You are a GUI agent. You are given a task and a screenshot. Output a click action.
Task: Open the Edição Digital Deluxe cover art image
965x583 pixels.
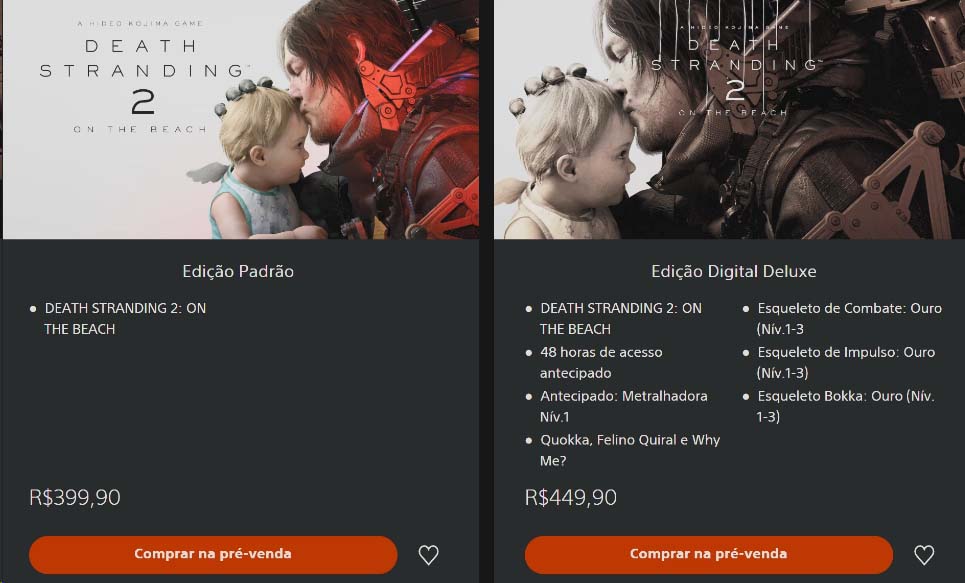click(x=729, y=119)
